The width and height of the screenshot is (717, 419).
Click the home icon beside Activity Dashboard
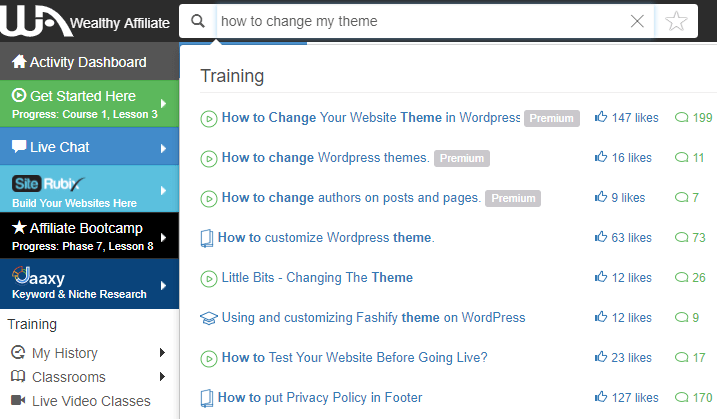(19, 62)
